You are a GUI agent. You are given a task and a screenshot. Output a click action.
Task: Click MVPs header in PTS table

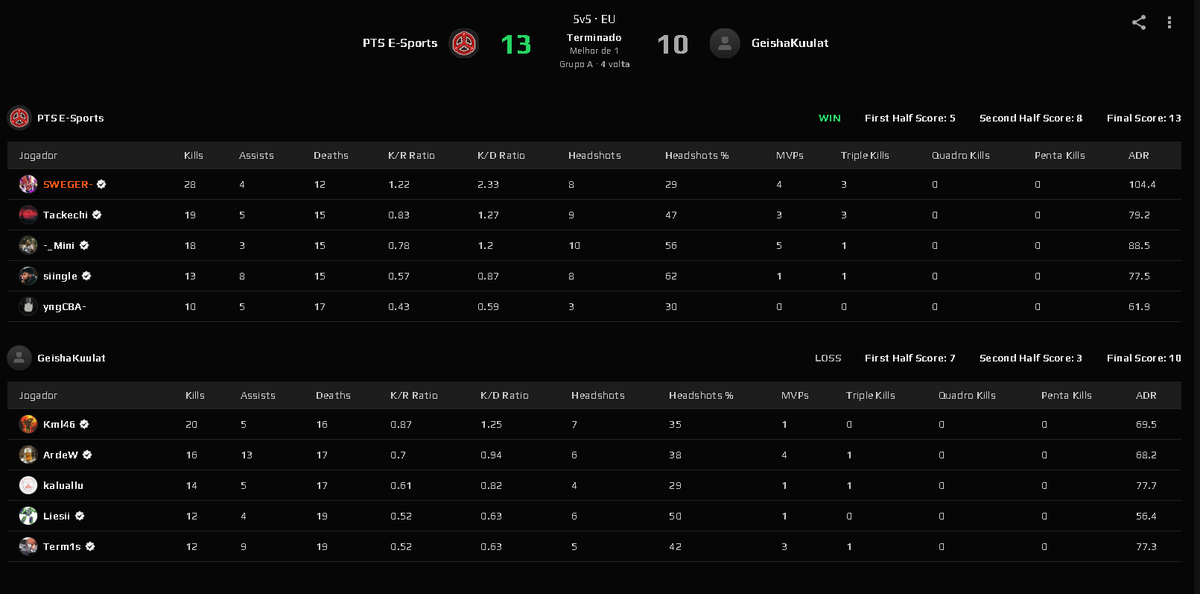click(790, 156)
